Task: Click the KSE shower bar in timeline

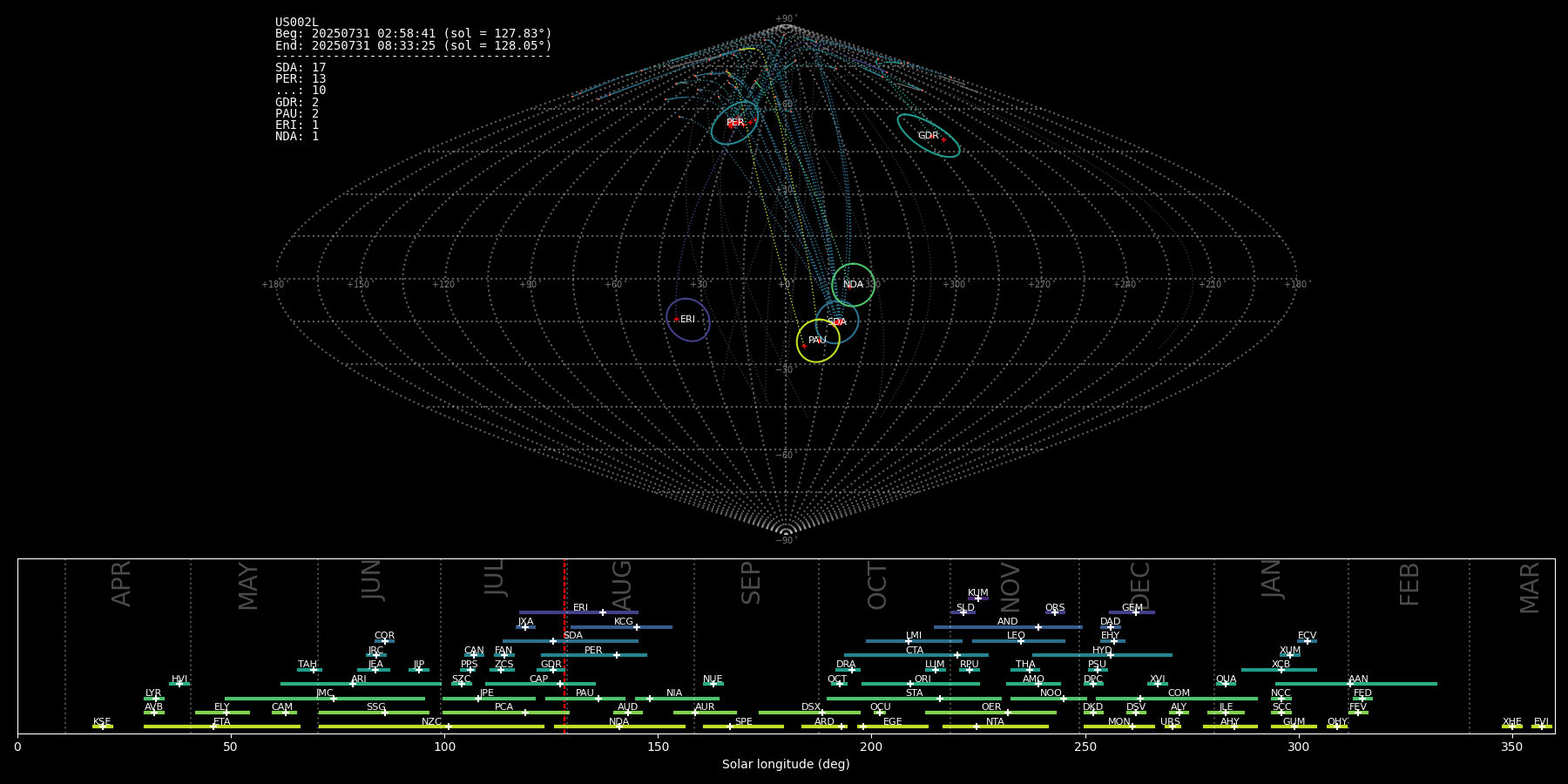Action: coord(103,727)
